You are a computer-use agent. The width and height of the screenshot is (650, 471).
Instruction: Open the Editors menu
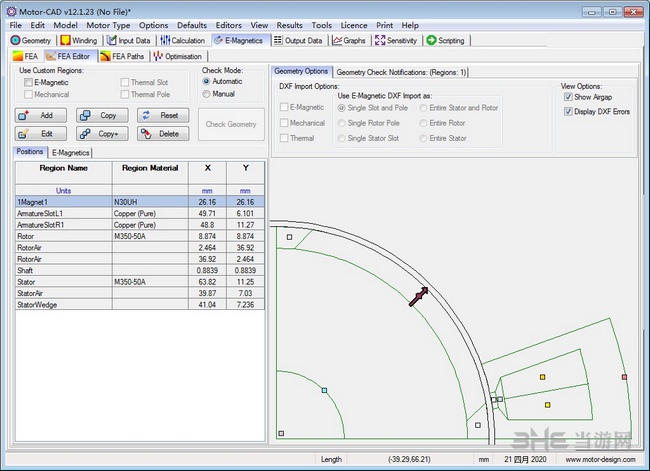[228, 25]
